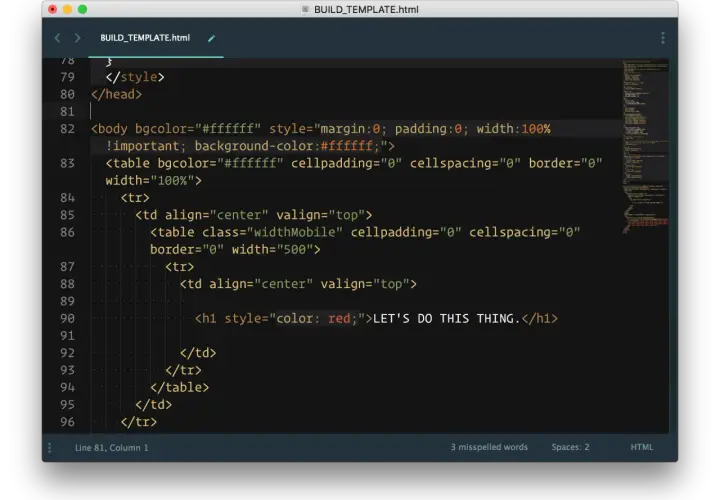This screenshot has height=500, width=720.
Task: Click width="100%" on table line
Action: [x=150, y=181]
